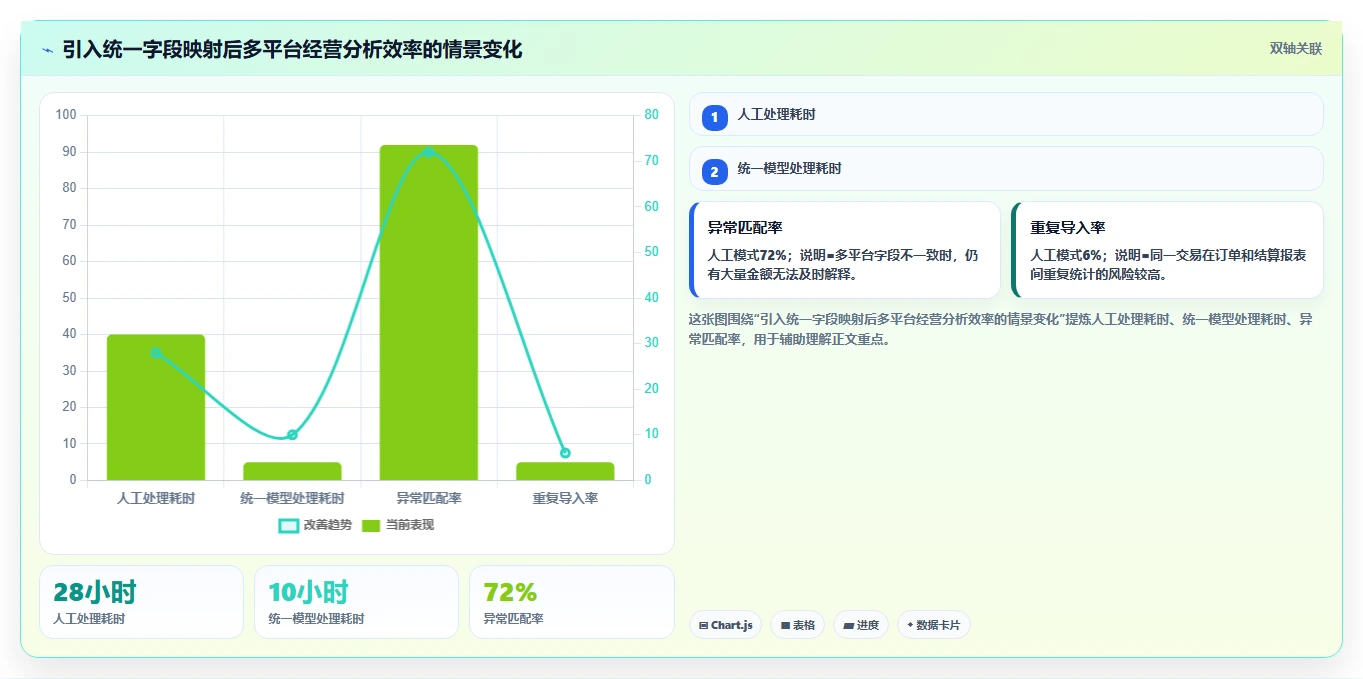Click text 人工模式72% description

(843, 264)
